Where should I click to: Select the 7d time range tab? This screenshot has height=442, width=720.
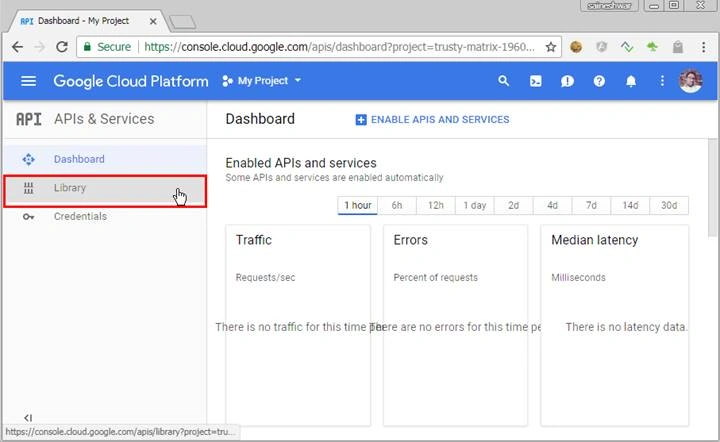[x=591, y=205]
